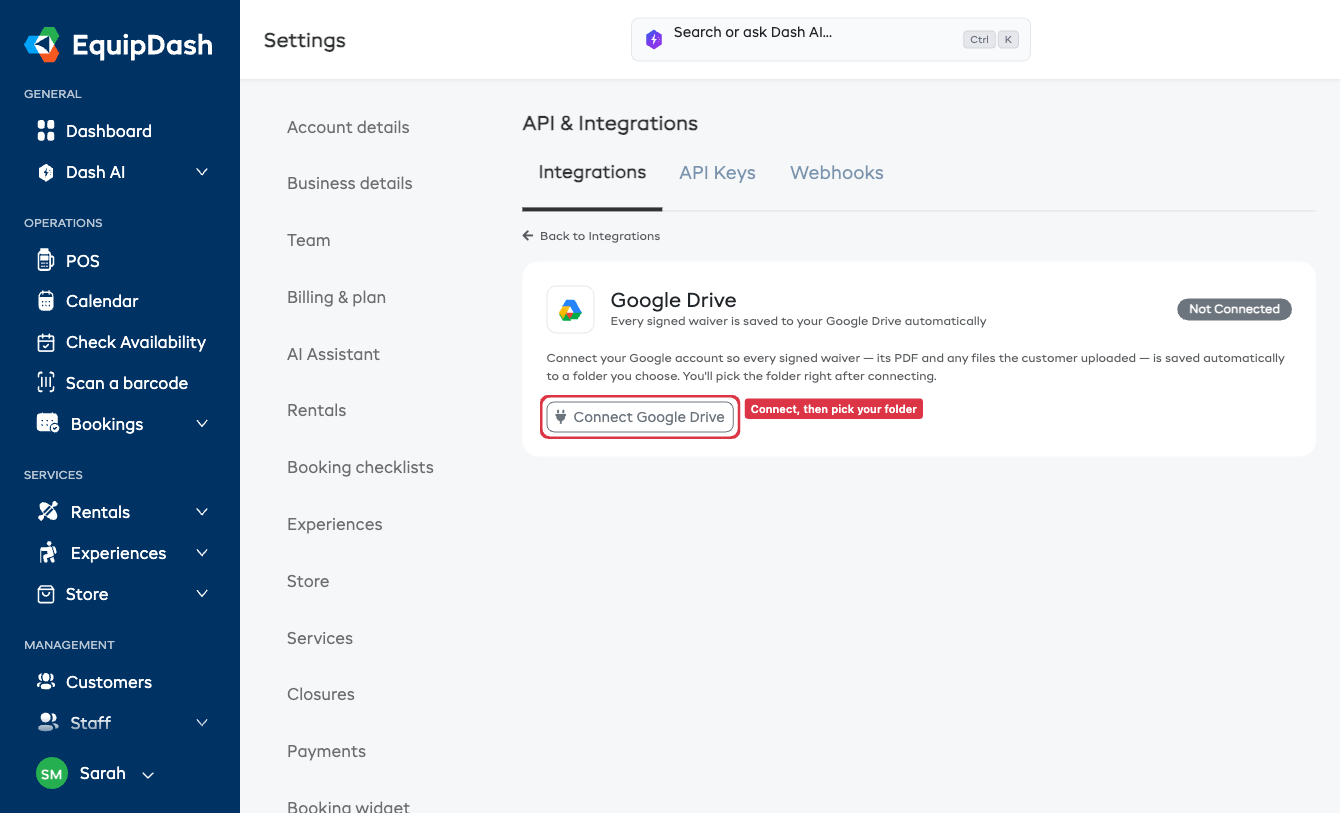Click the Scan a barcode icon
The image size is (1340, 813).
coord(46,383)
